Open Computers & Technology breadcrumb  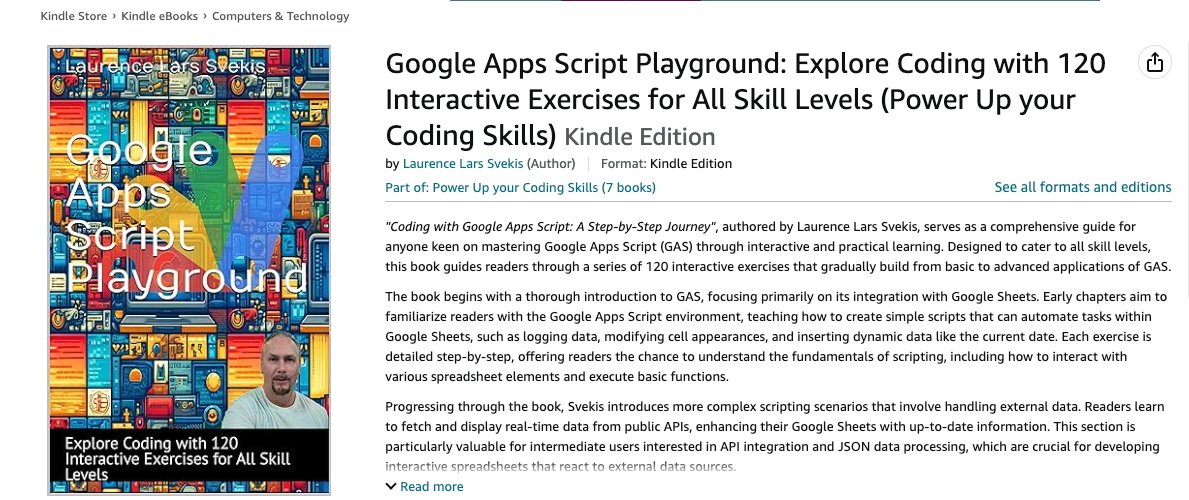(x=281, y=16)
